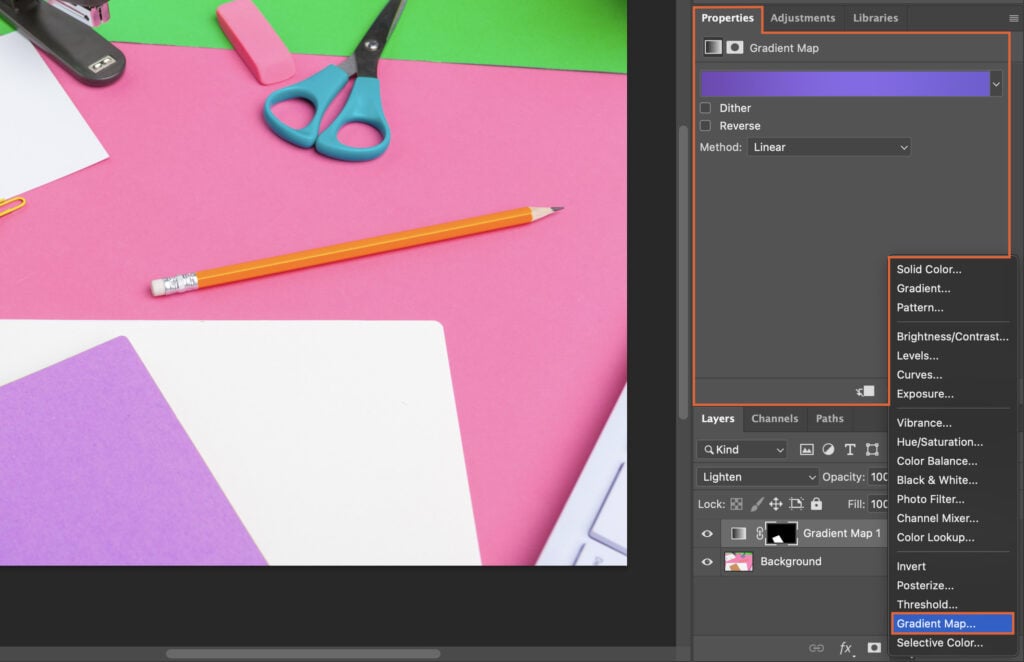The width and height of the screenshot is (1024, 662).
Task: Click the filter by type text icon
Action: coord(850,449)
